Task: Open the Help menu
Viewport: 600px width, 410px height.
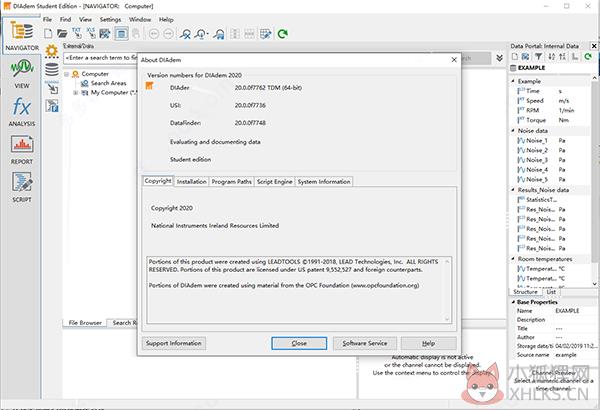Action: [166, 19]
